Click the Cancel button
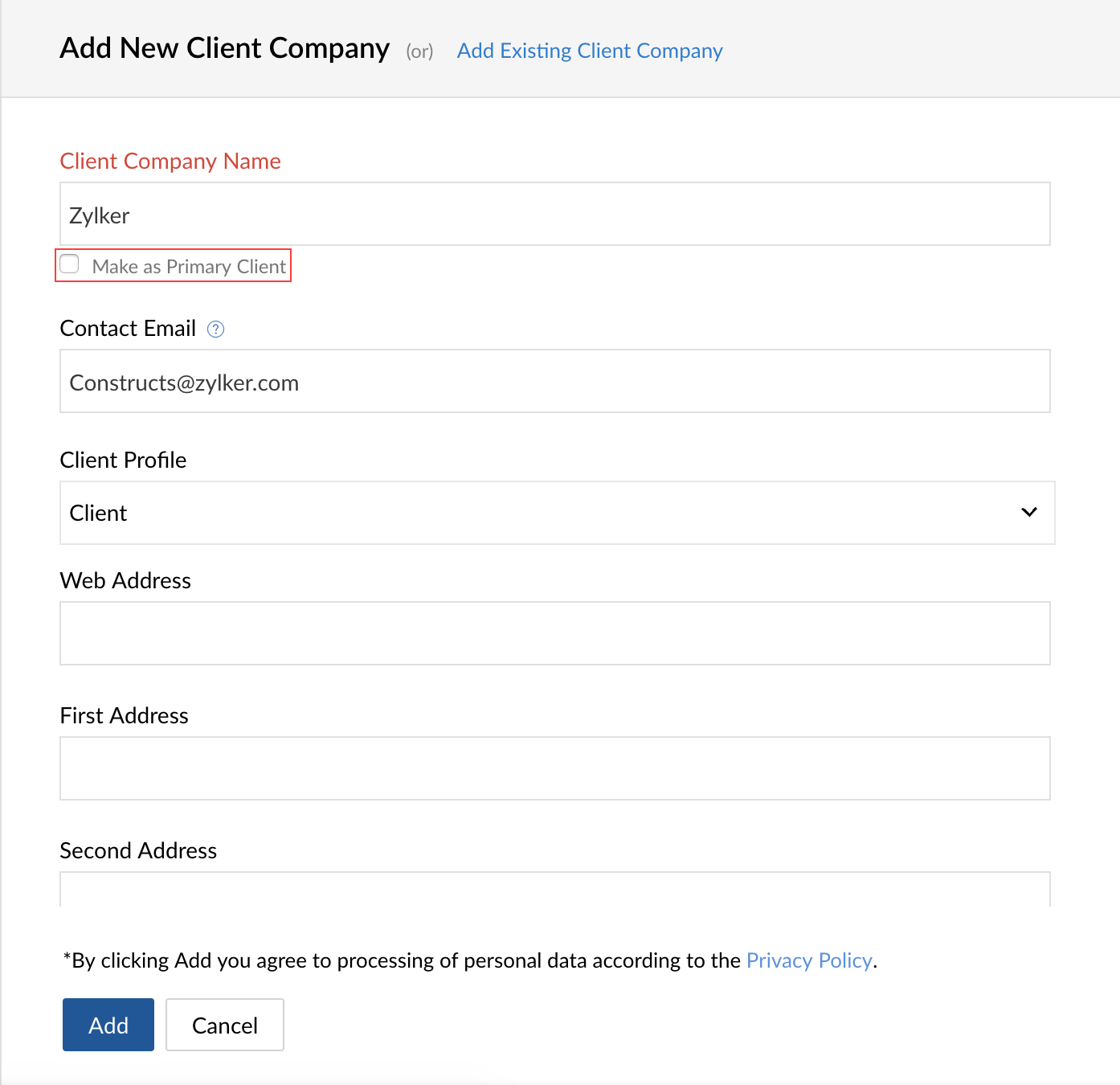1120x1085 pixels. tap(224, 1025)
